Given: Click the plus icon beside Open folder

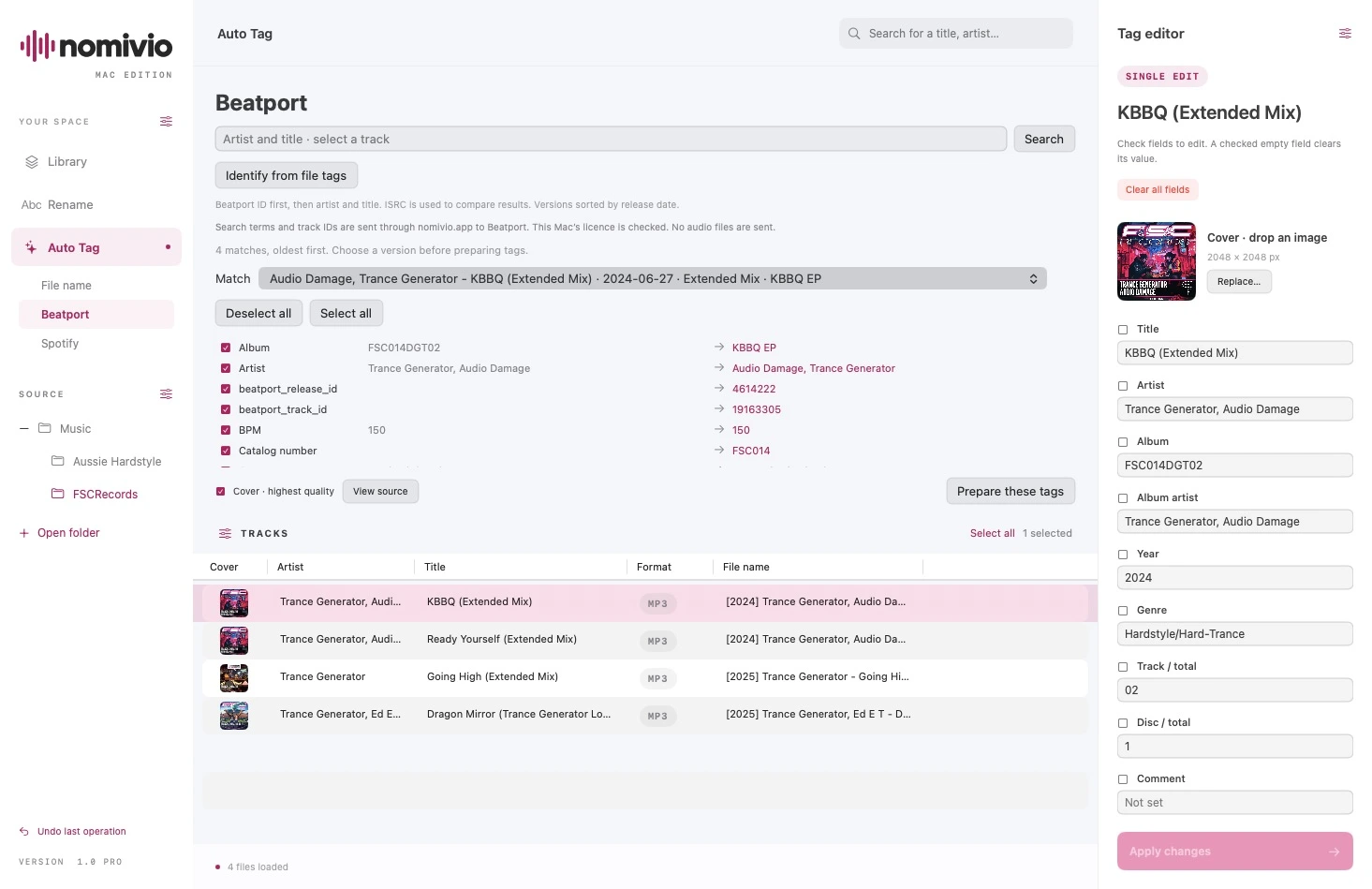Looking at the screenshot, I should (x=24, y=533).
